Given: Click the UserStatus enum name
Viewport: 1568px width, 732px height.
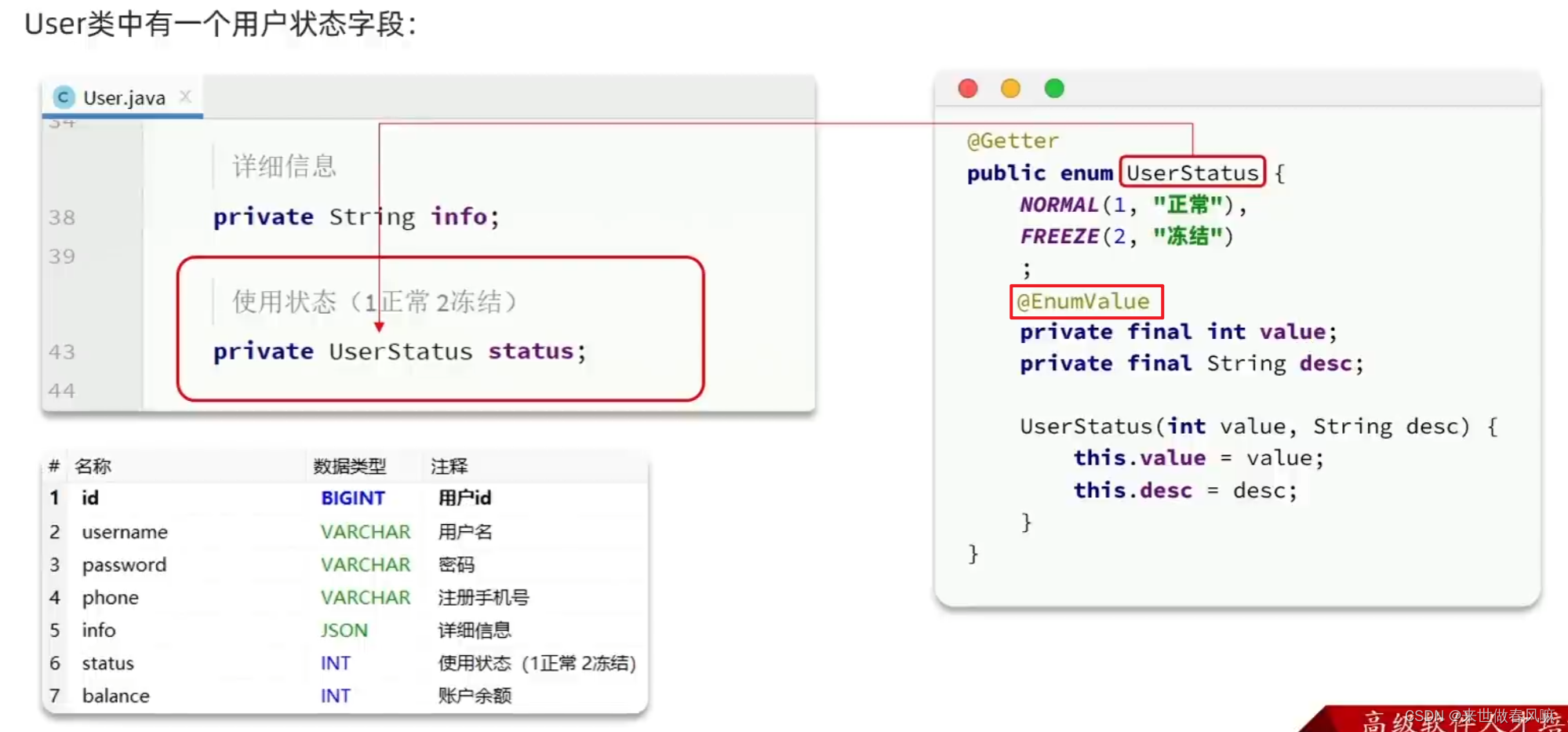Looking at the screenshot, I should pyautogui.click(x=1192, y=173).
